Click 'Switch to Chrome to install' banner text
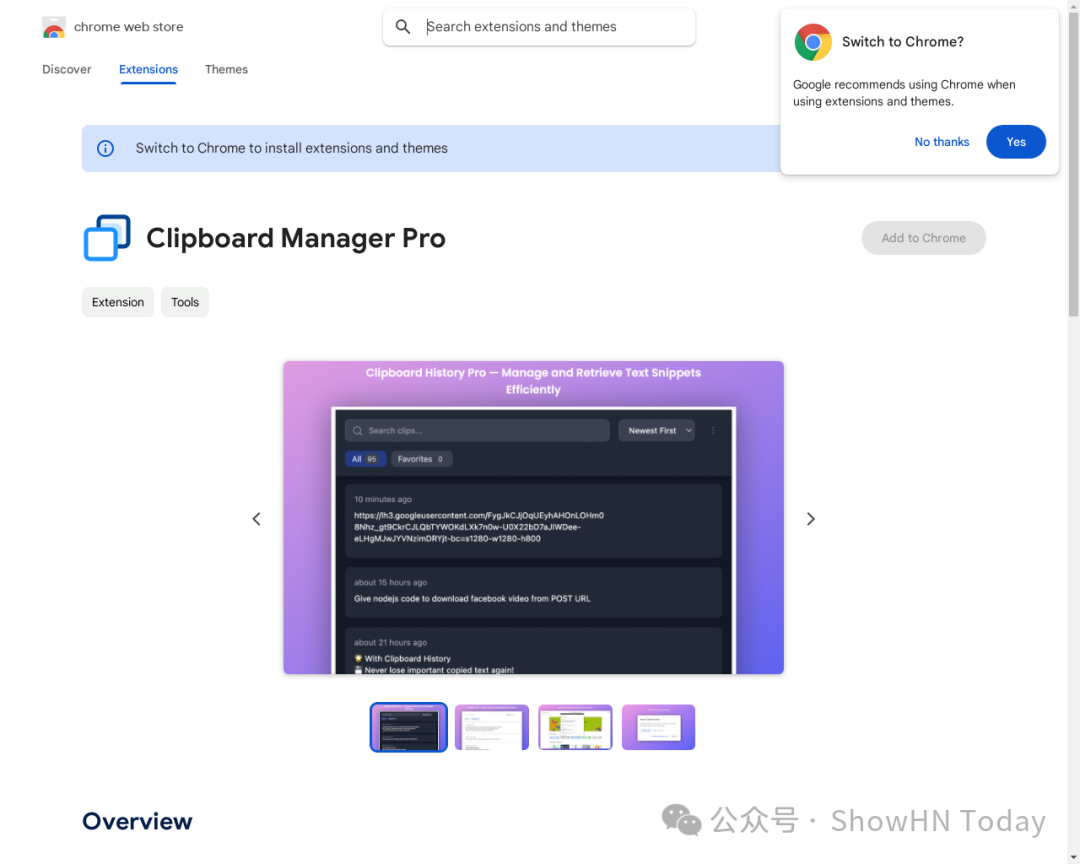 click(x=291, y=148)
